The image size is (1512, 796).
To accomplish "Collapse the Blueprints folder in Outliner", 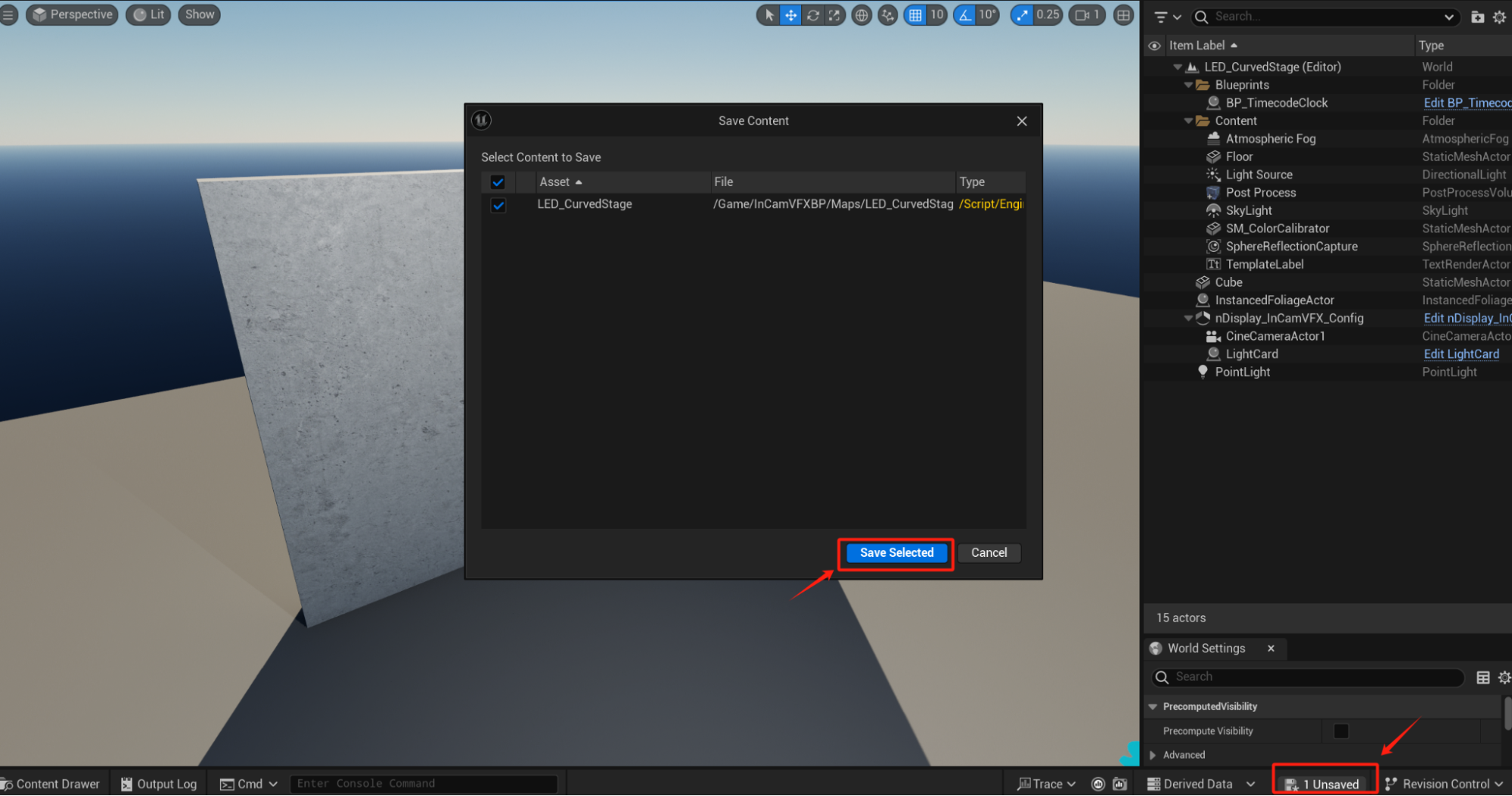I will [x=1188, y=86].
